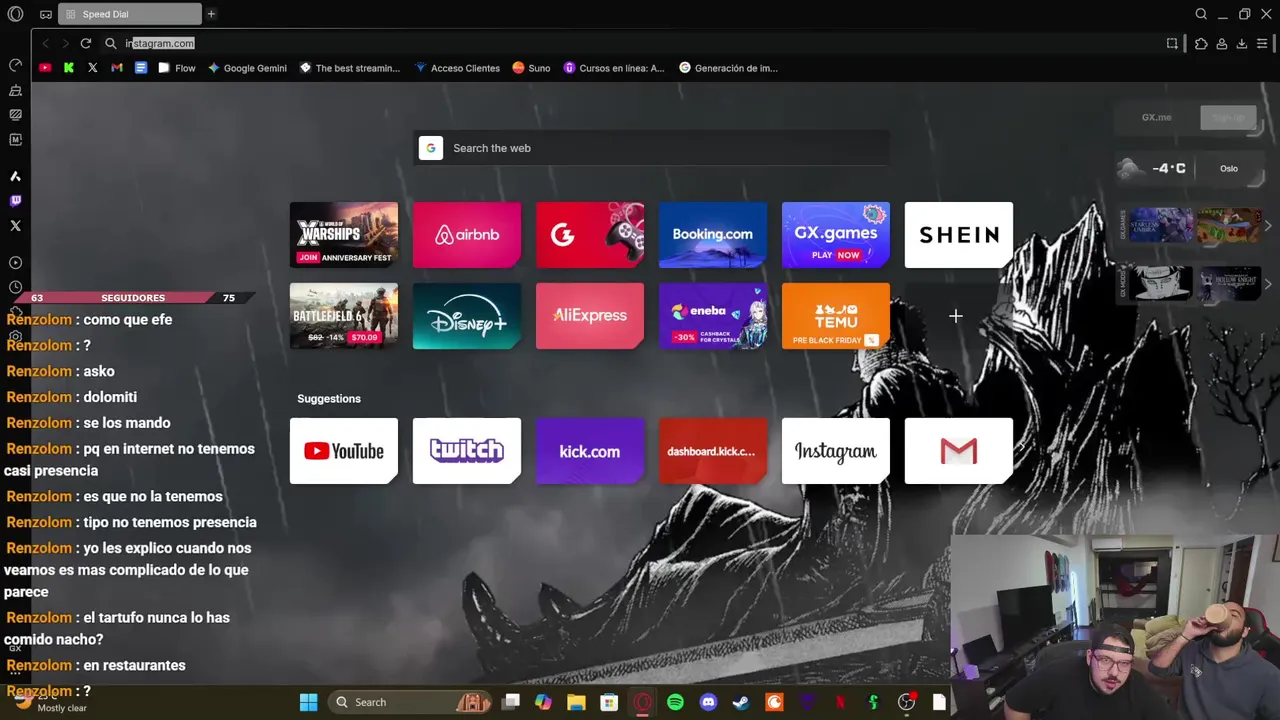Open the YouTube suggestion tile
The width and height of the screenshot is (1280, 720).
click(344, 451)
